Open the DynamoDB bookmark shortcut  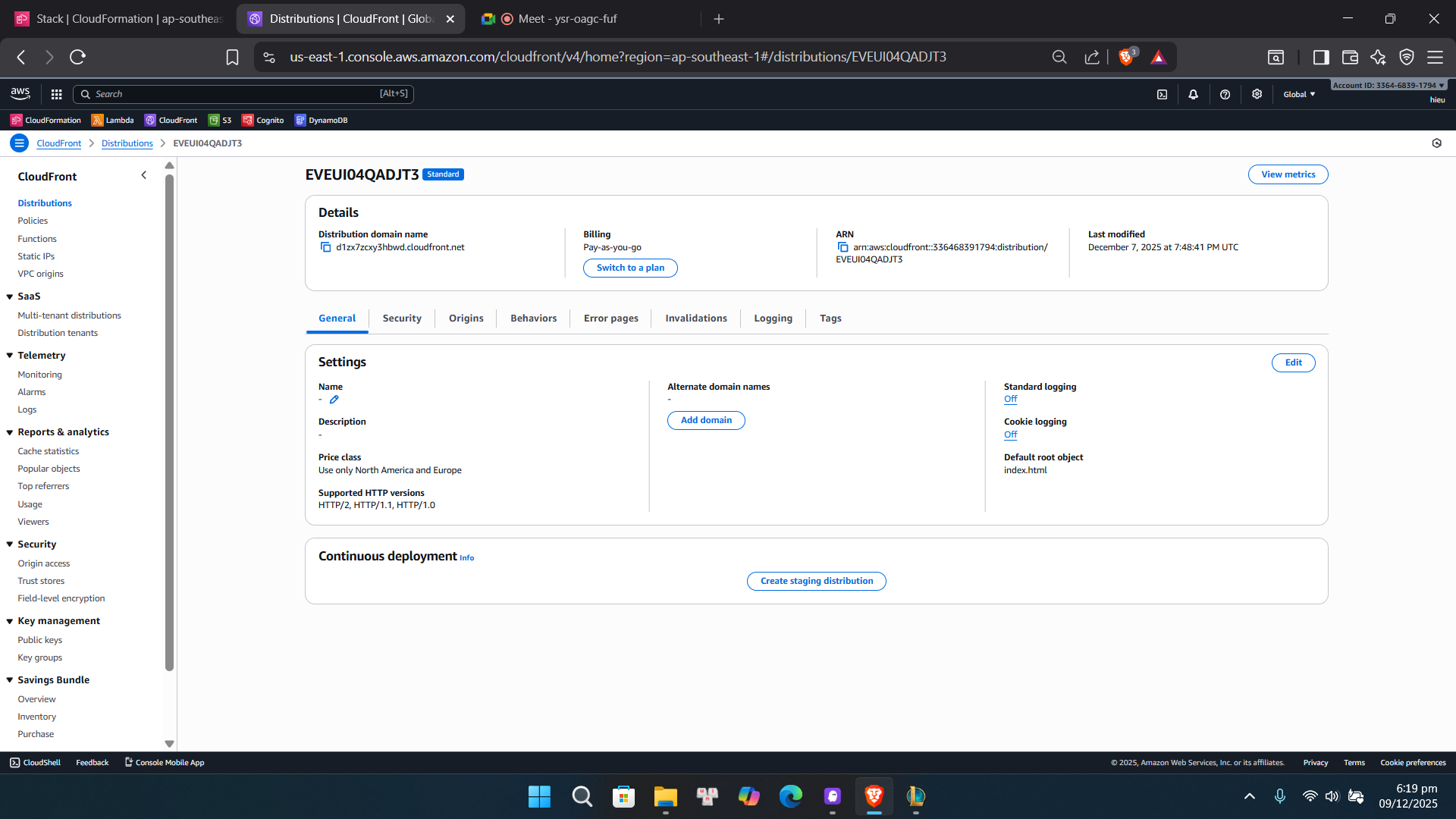click(322, 120)
